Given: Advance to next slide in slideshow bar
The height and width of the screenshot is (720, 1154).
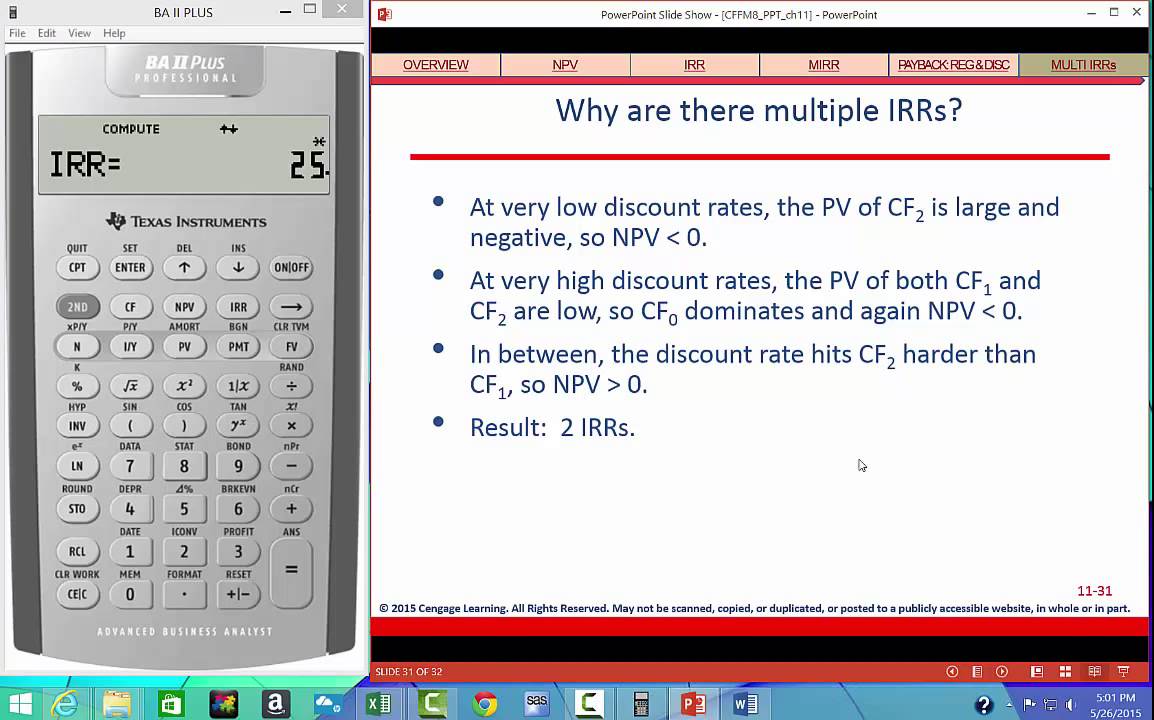Looking at the screenshot, I should click(1002, 671).
